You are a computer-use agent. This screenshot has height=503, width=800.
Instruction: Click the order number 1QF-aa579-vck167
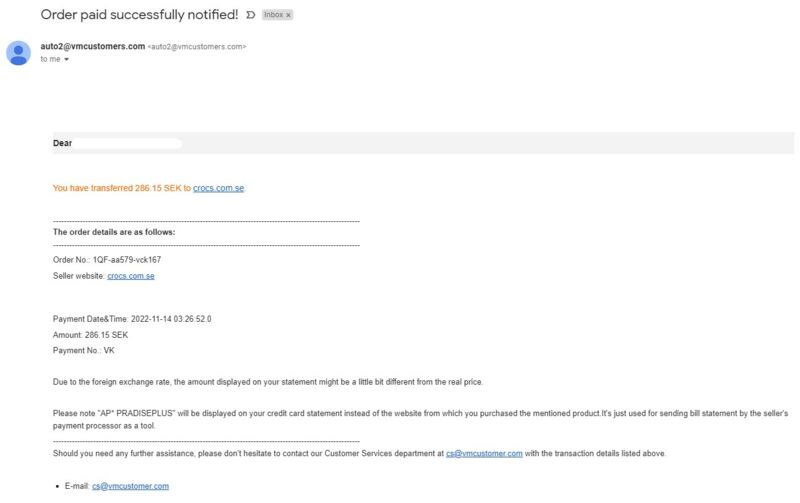click(127, 260)
